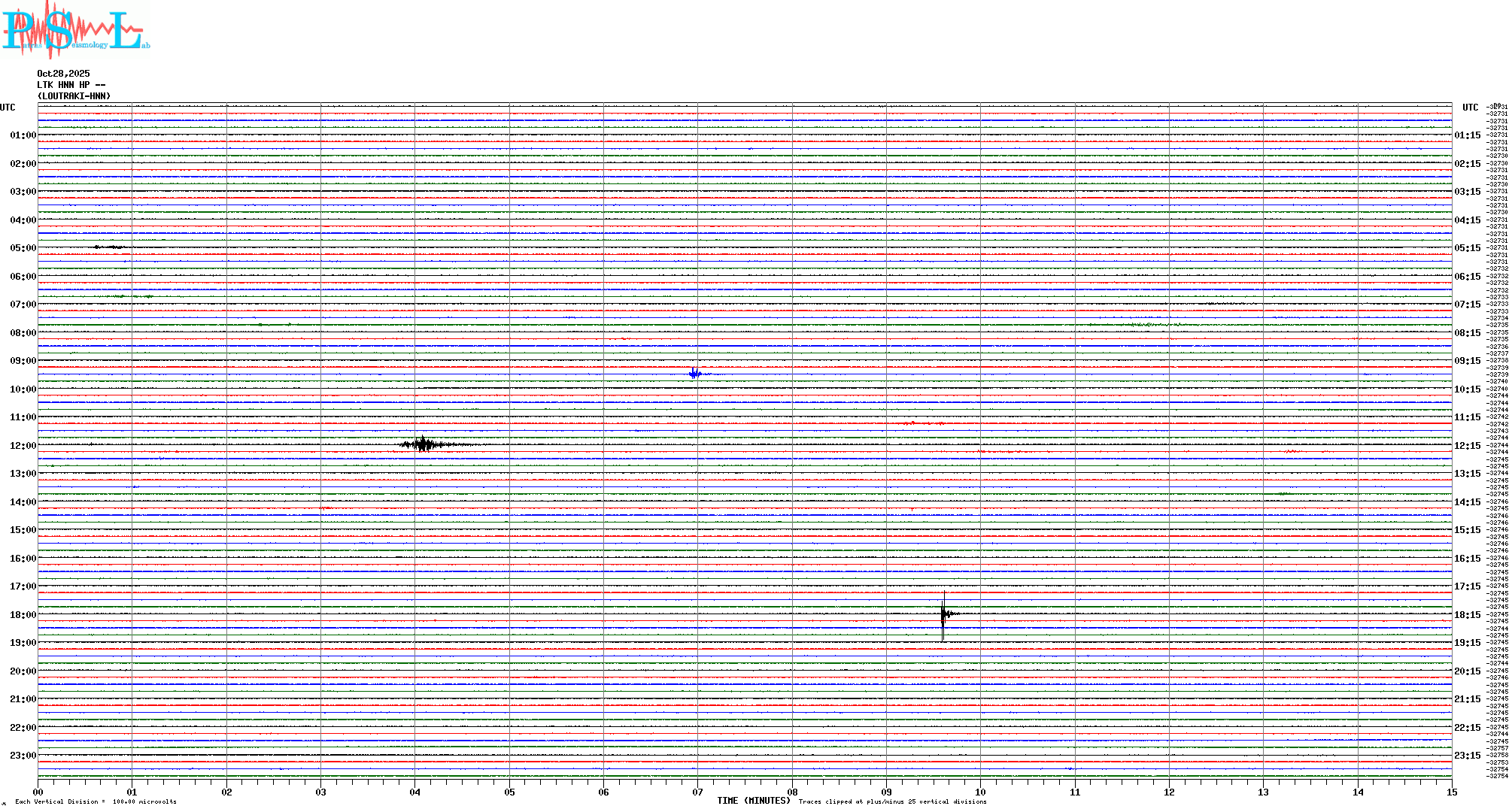Click the Oct28,2025 date label
This screenshot has height=812, width=1512.
63,74
